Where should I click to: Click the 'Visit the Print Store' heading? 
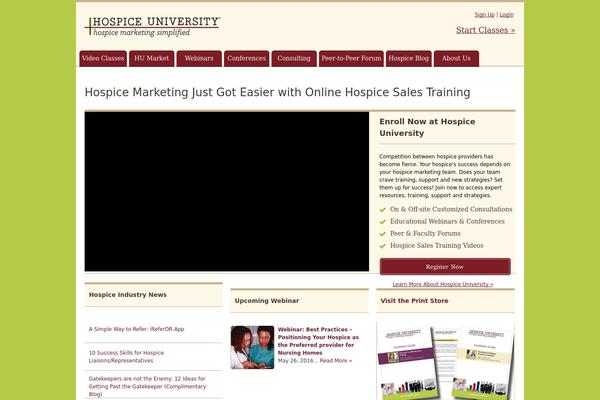(x=414, y=301)
